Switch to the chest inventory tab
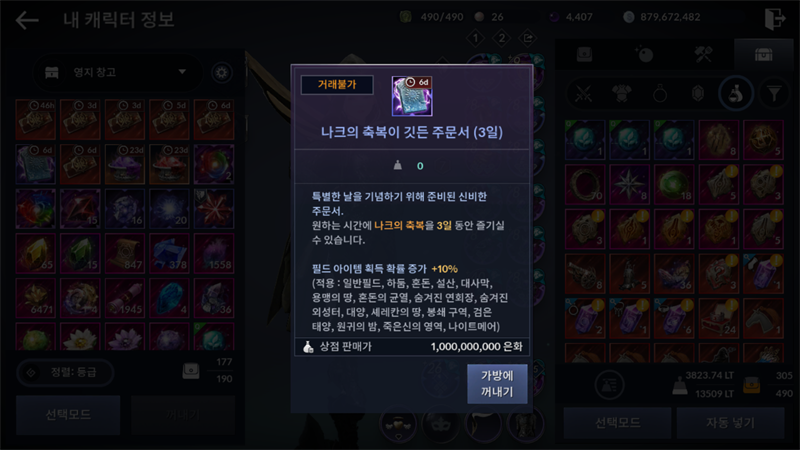 point(763,54)
